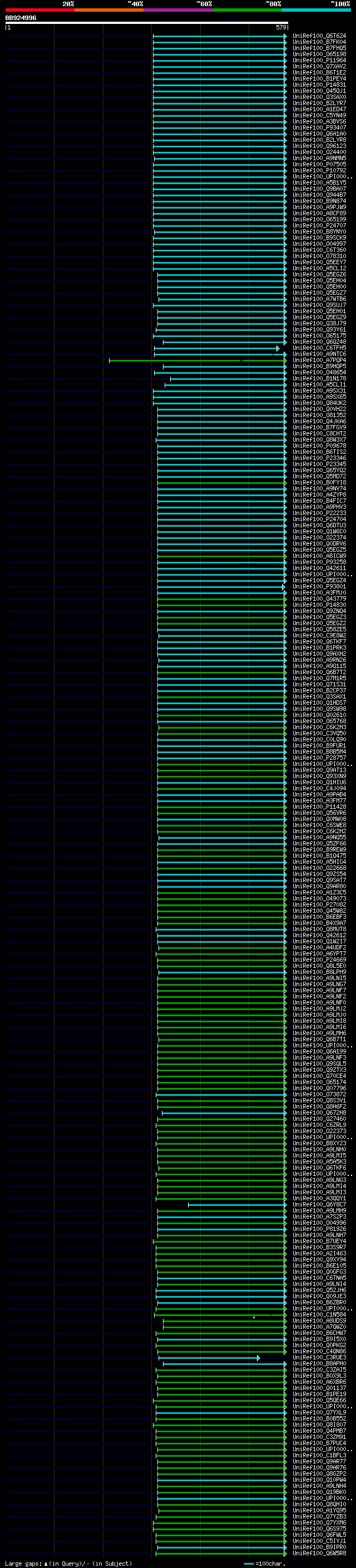
Task: Open hit UniRef100_Q6Y8C7
Action: 319,1204
